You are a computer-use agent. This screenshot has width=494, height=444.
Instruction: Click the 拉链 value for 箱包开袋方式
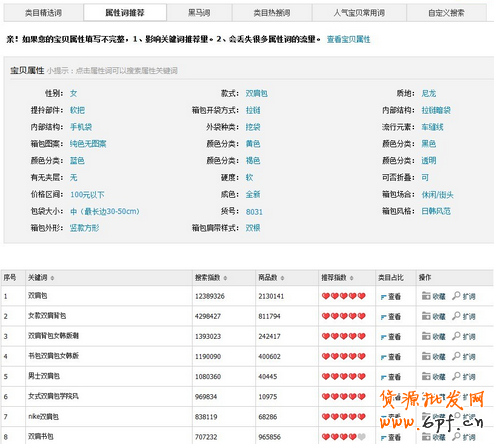(253, 110)
